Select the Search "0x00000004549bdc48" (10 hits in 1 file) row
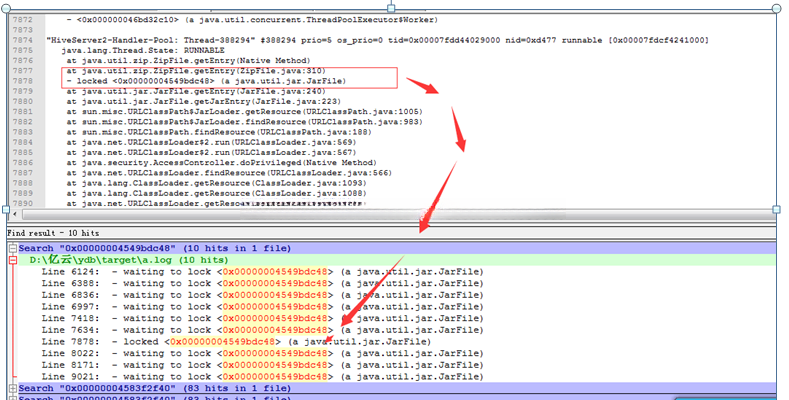 pyautogui.click(x=397, y=249)
